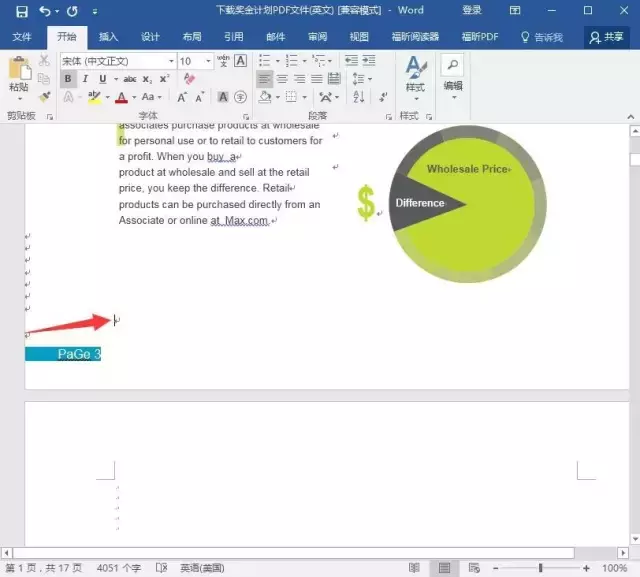Image resolution: width=640 pixels, height=577 pixels.
Task: Click the 登录 sign-in link
Action: 472,10
